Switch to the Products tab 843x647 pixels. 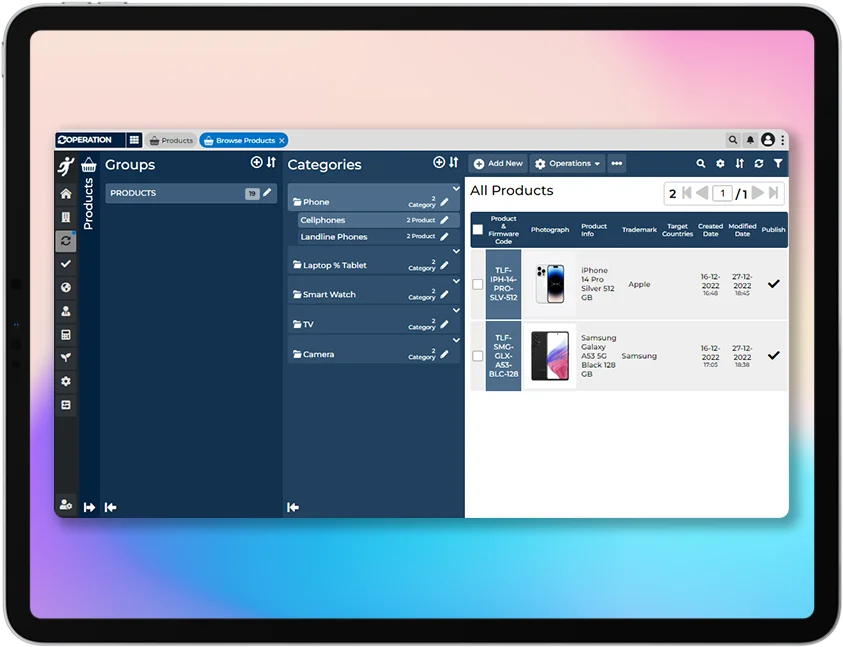pos(171,141)
